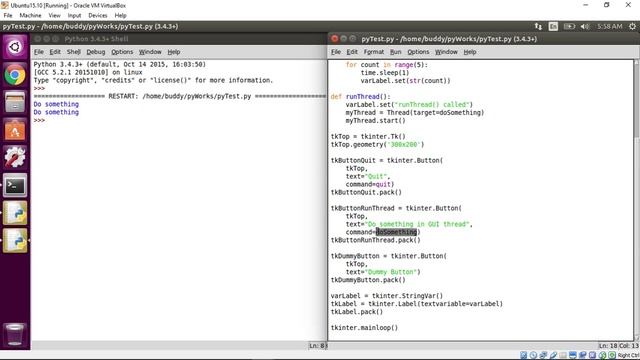Open the Debug menu in Python Shell
The width and height of the screenshot is (640, 360).
(96, 52)
